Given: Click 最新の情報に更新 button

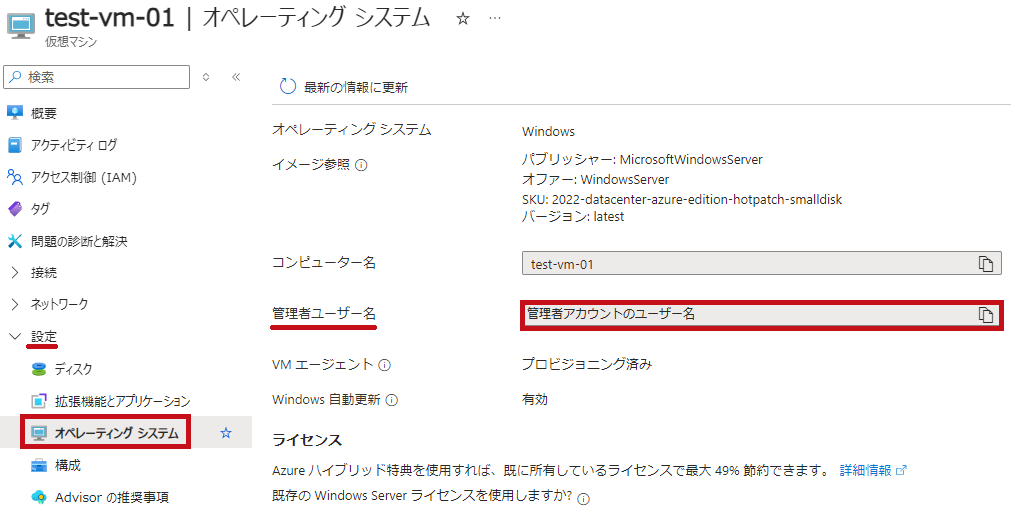Looking at the screenshot, I should (344, 88).
